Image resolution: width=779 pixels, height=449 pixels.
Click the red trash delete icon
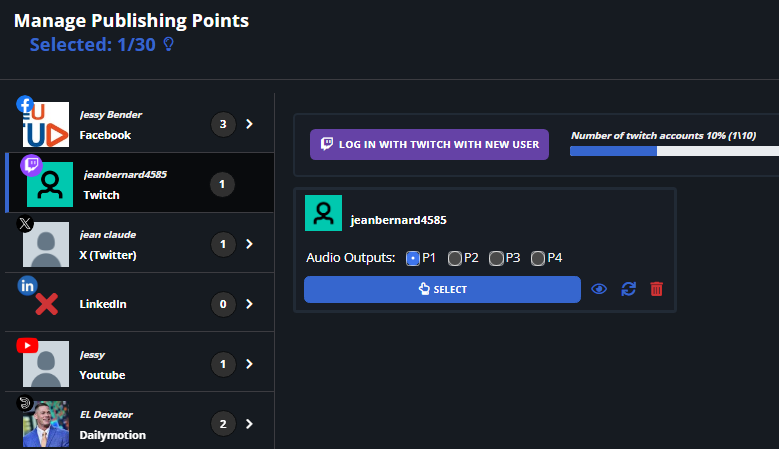click(x=656, y=289)
